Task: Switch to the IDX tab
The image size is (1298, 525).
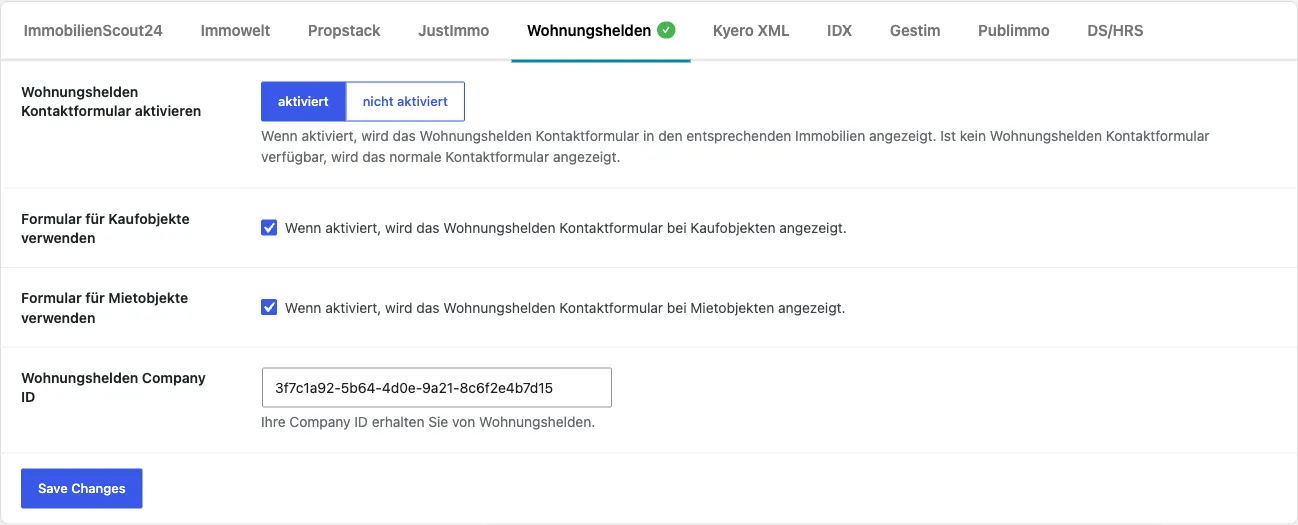Action: click(x=840, y=31)
